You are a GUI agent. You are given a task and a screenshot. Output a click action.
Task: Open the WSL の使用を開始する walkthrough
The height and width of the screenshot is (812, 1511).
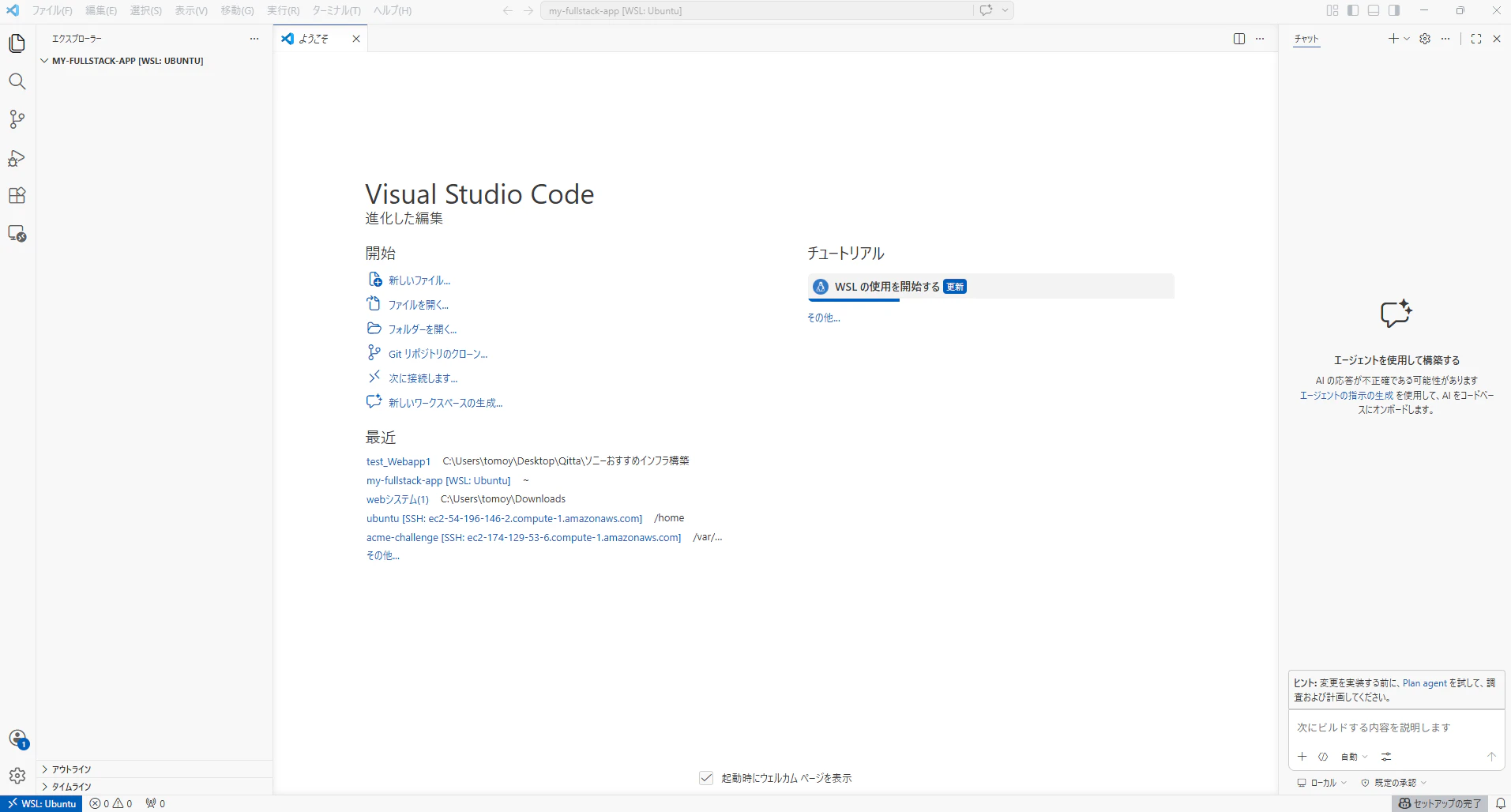[990, 287]
